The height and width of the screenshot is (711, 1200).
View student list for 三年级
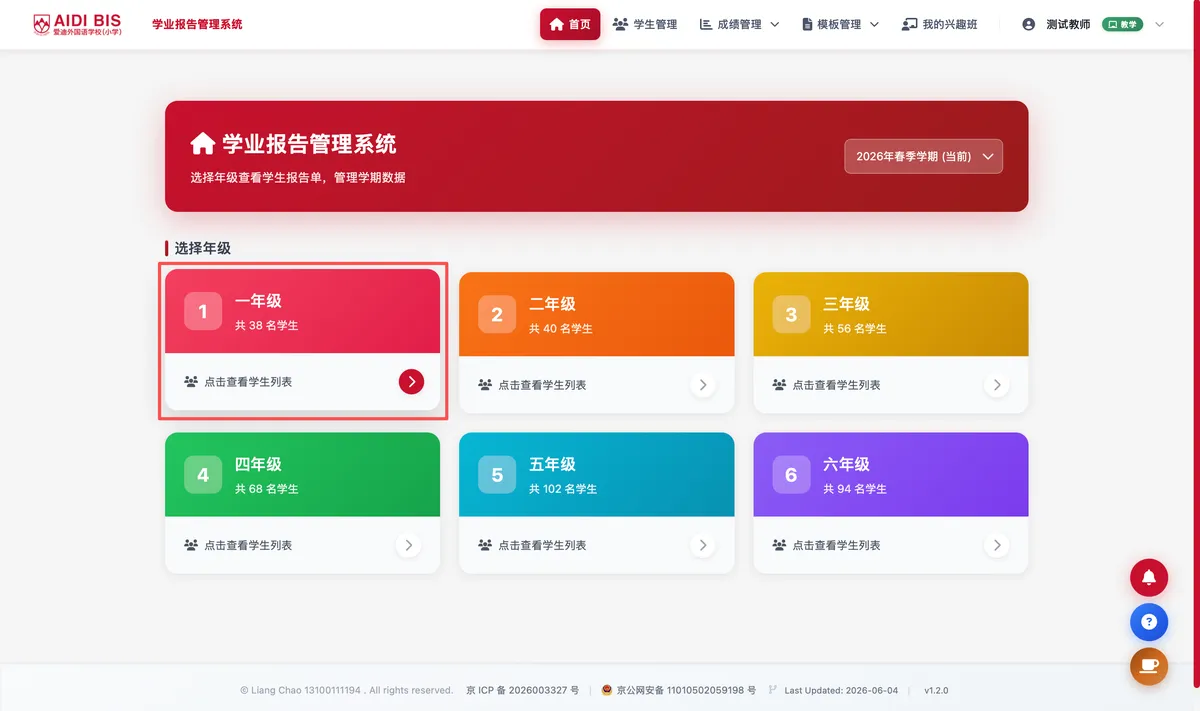[891, 385]
